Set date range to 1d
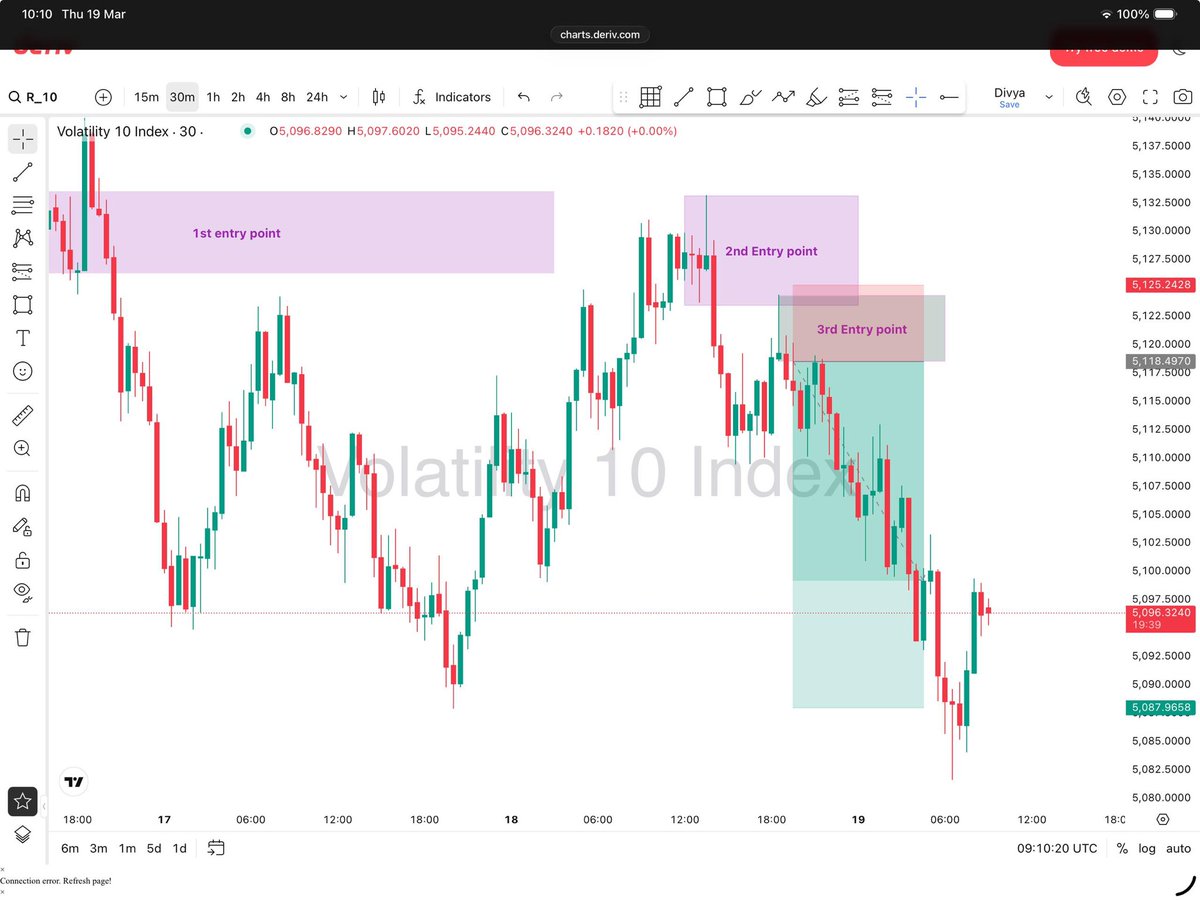 click(x=180, y=848)
